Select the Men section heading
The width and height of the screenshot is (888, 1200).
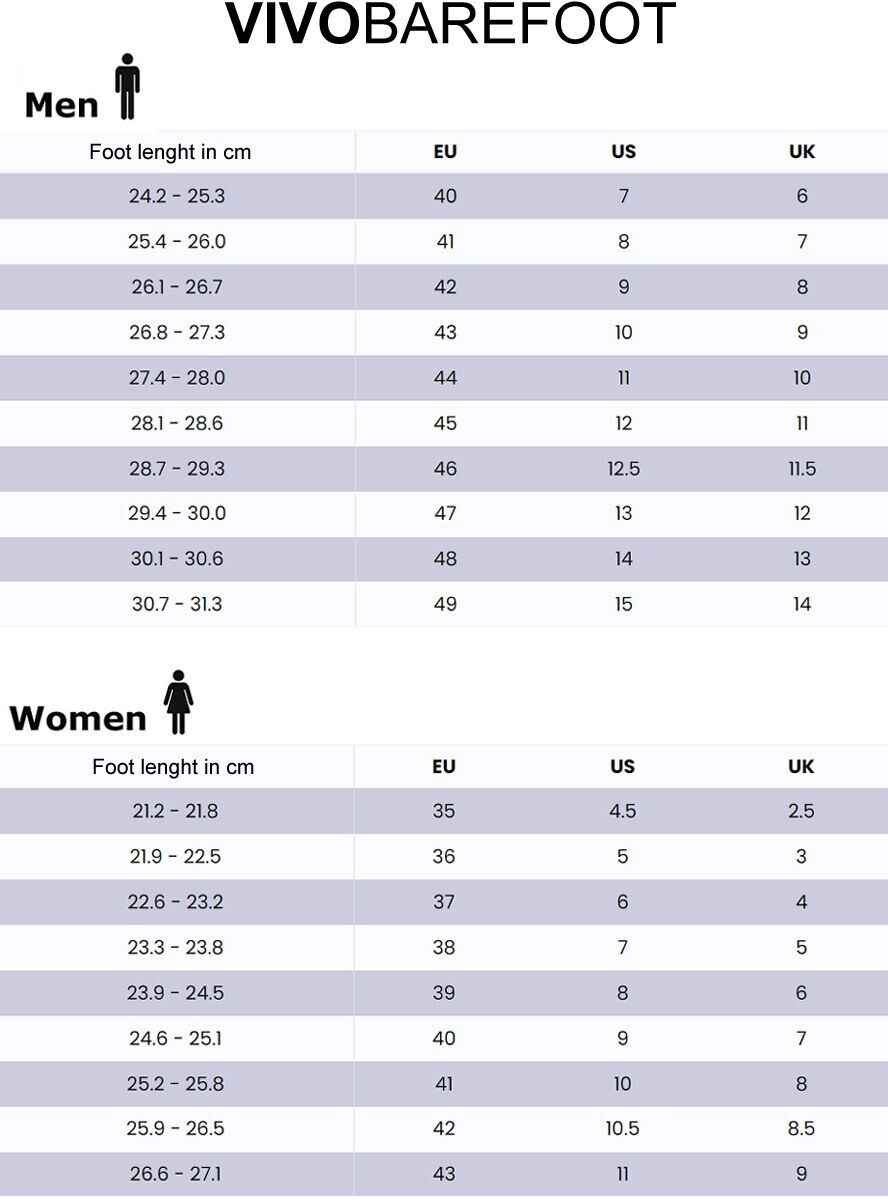61,104
